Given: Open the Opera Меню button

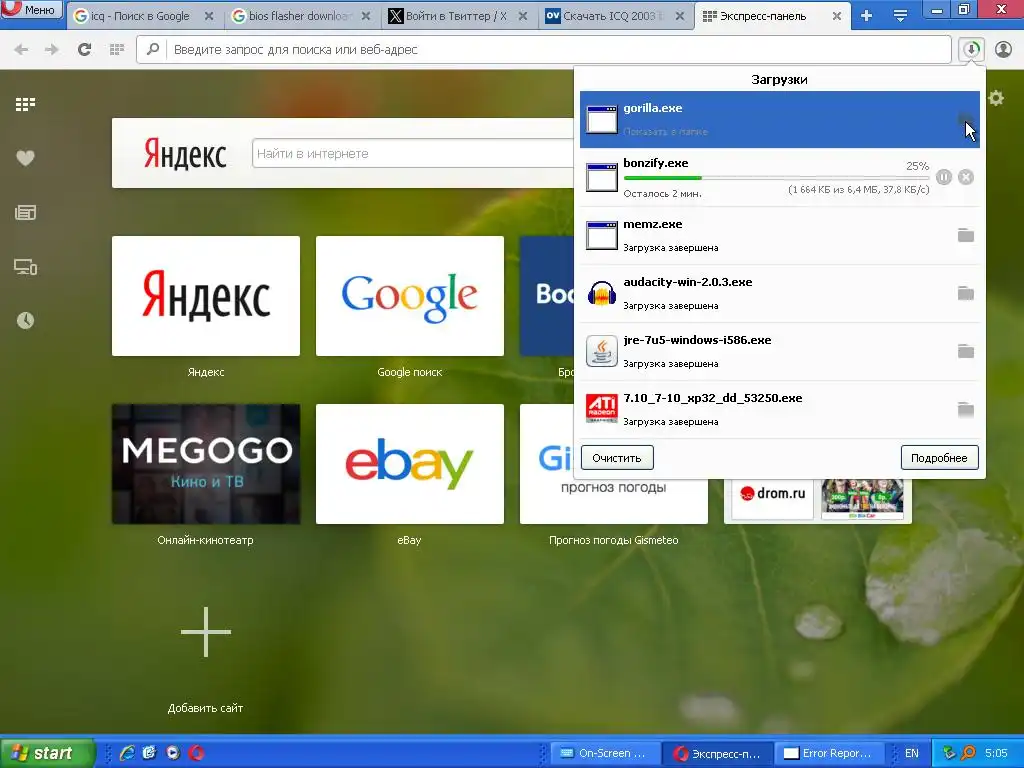Looking at the screenshot, I should [x=31, y=10].
